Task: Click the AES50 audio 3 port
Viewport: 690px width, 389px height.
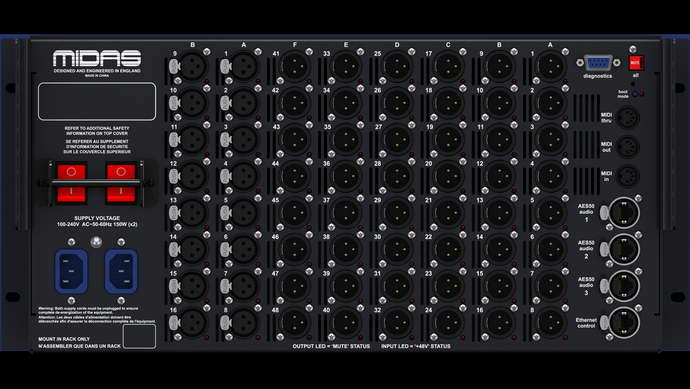Action: 624,286
